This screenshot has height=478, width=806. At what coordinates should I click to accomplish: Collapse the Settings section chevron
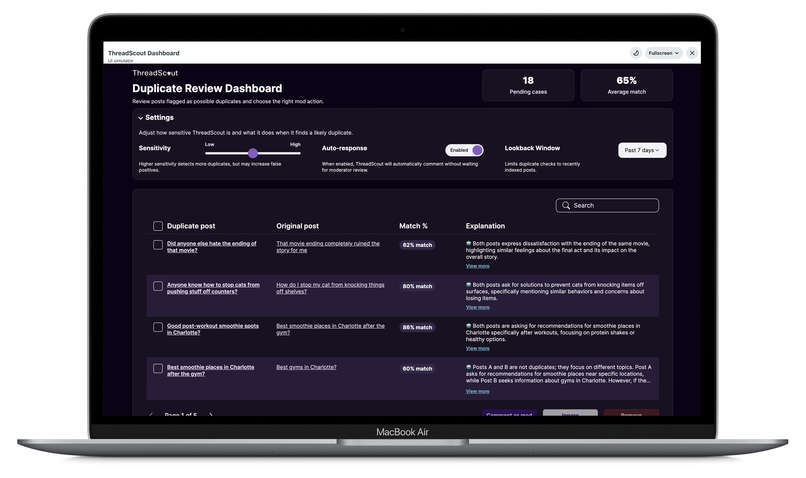click(140, 118)
